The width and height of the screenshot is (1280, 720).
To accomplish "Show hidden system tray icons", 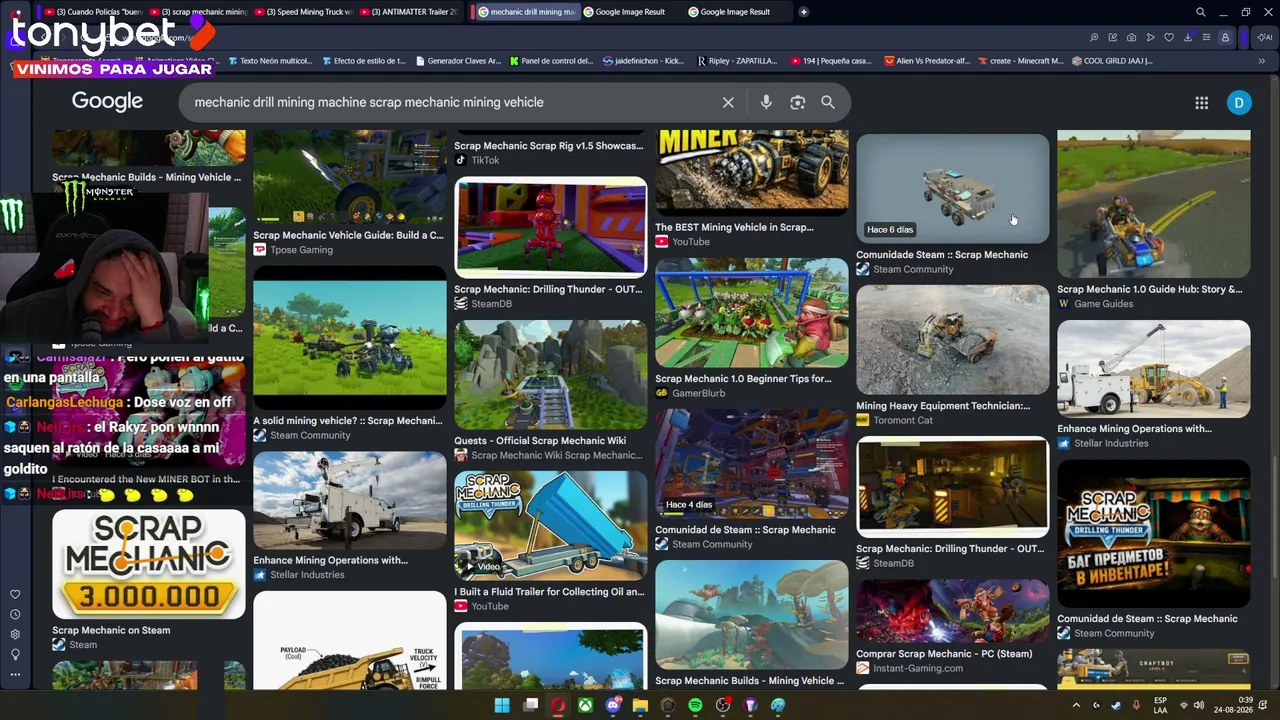I will pyautogui.click(x=1077, y=706).
